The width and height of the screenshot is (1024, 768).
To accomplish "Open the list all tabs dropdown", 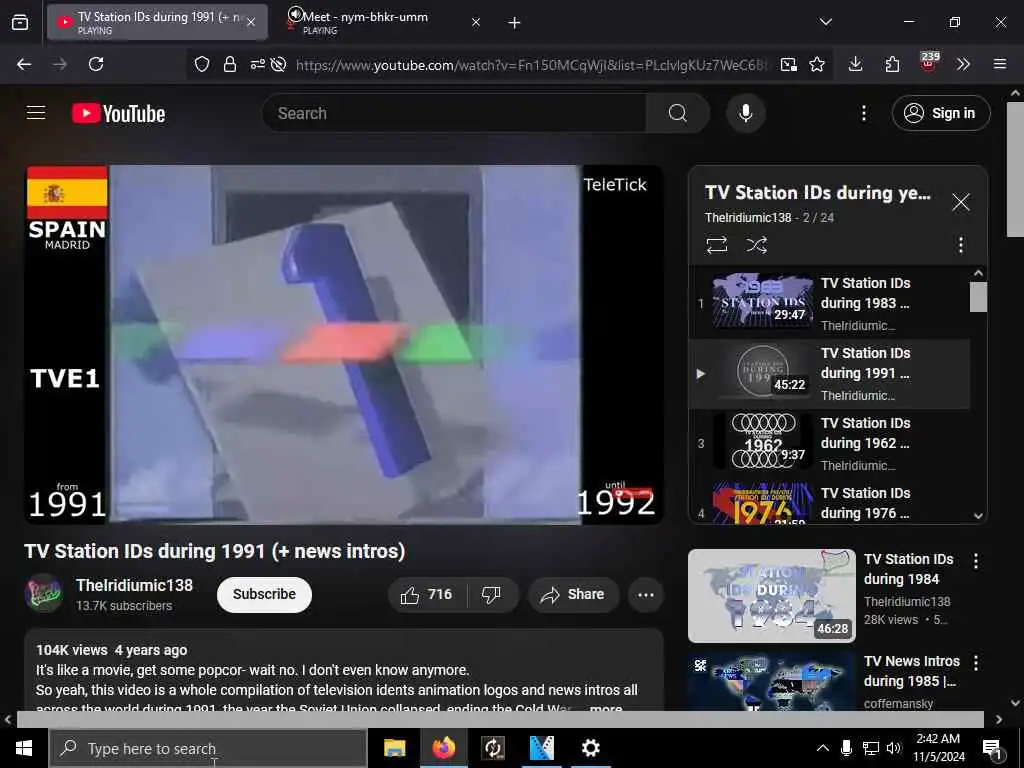I will (x=826, y=22).
